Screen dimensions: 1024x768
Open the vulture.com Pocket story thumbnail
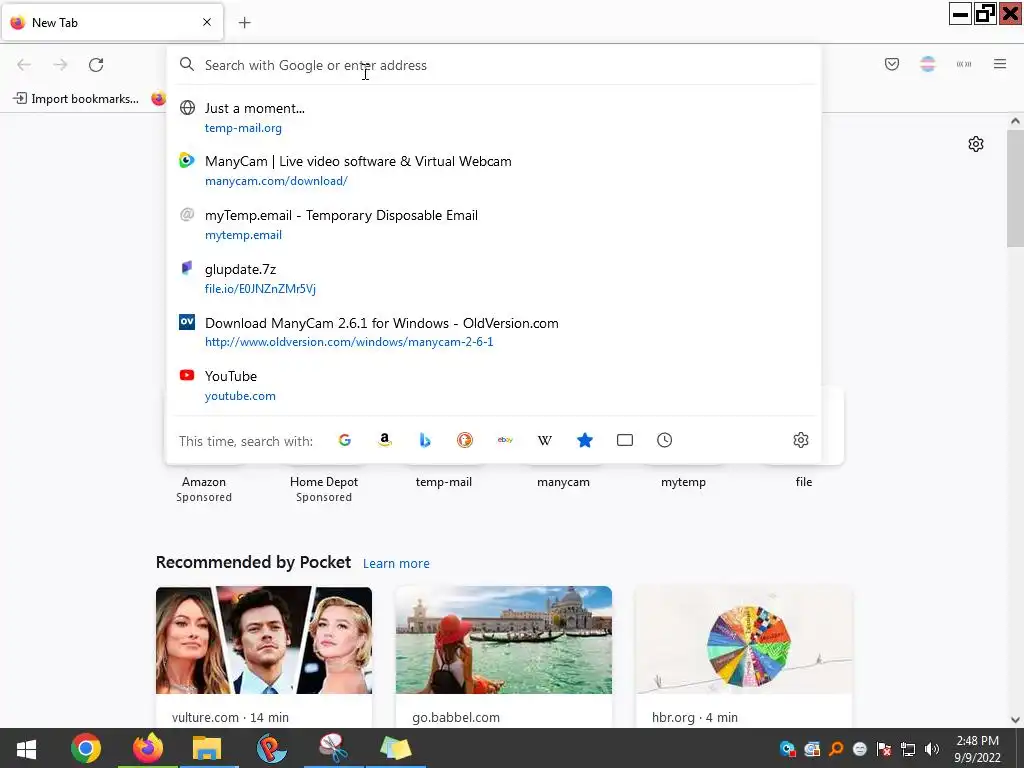pos(264,640)
